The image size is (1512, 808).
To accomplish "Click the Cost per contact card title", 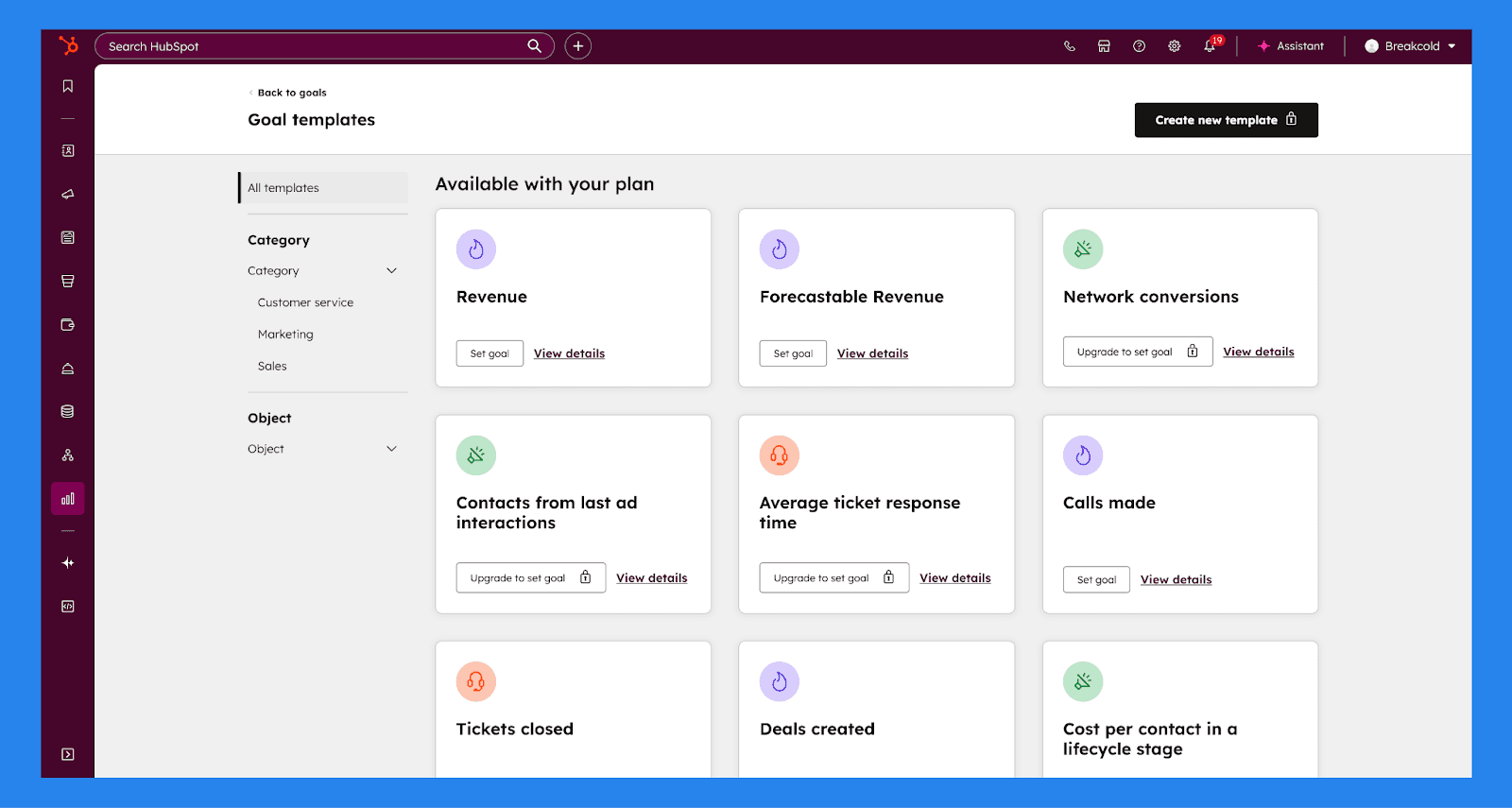I will click(x=1150, y=739).
